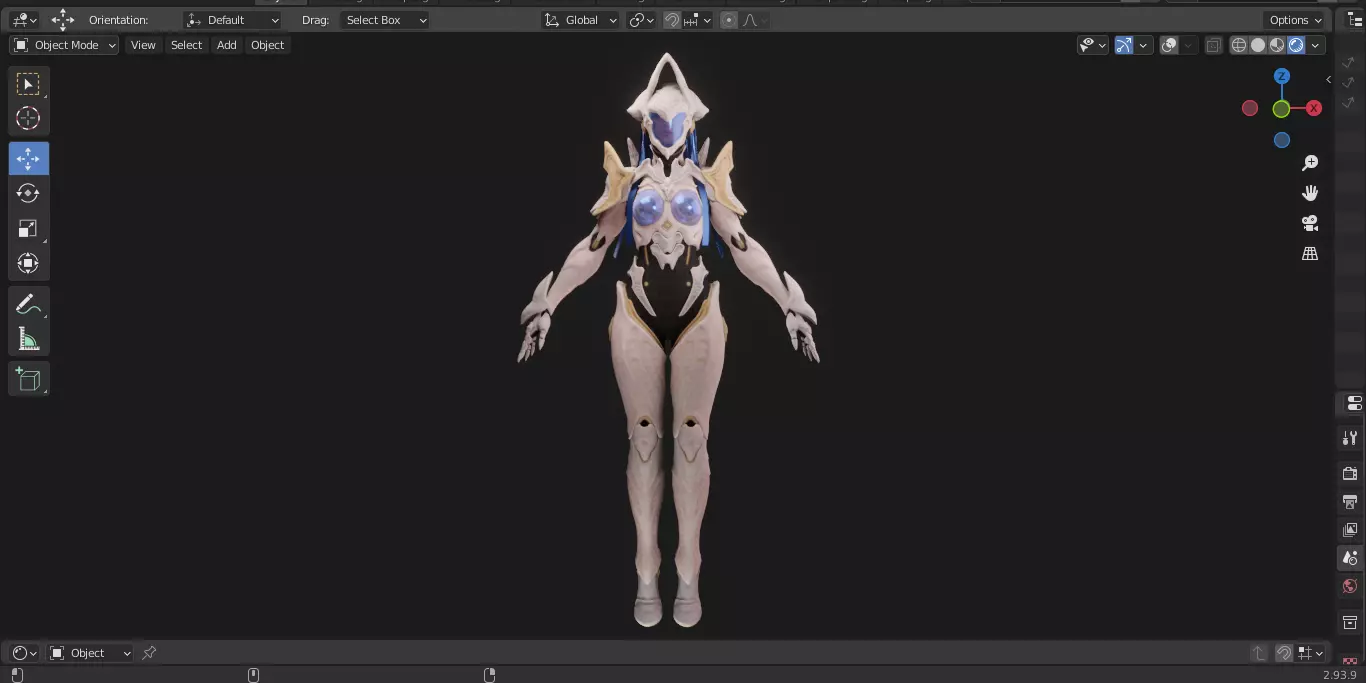The image size is (1366, 683).
Task: Open Output properties tab icon
Action: click(x=1351, y=501)
